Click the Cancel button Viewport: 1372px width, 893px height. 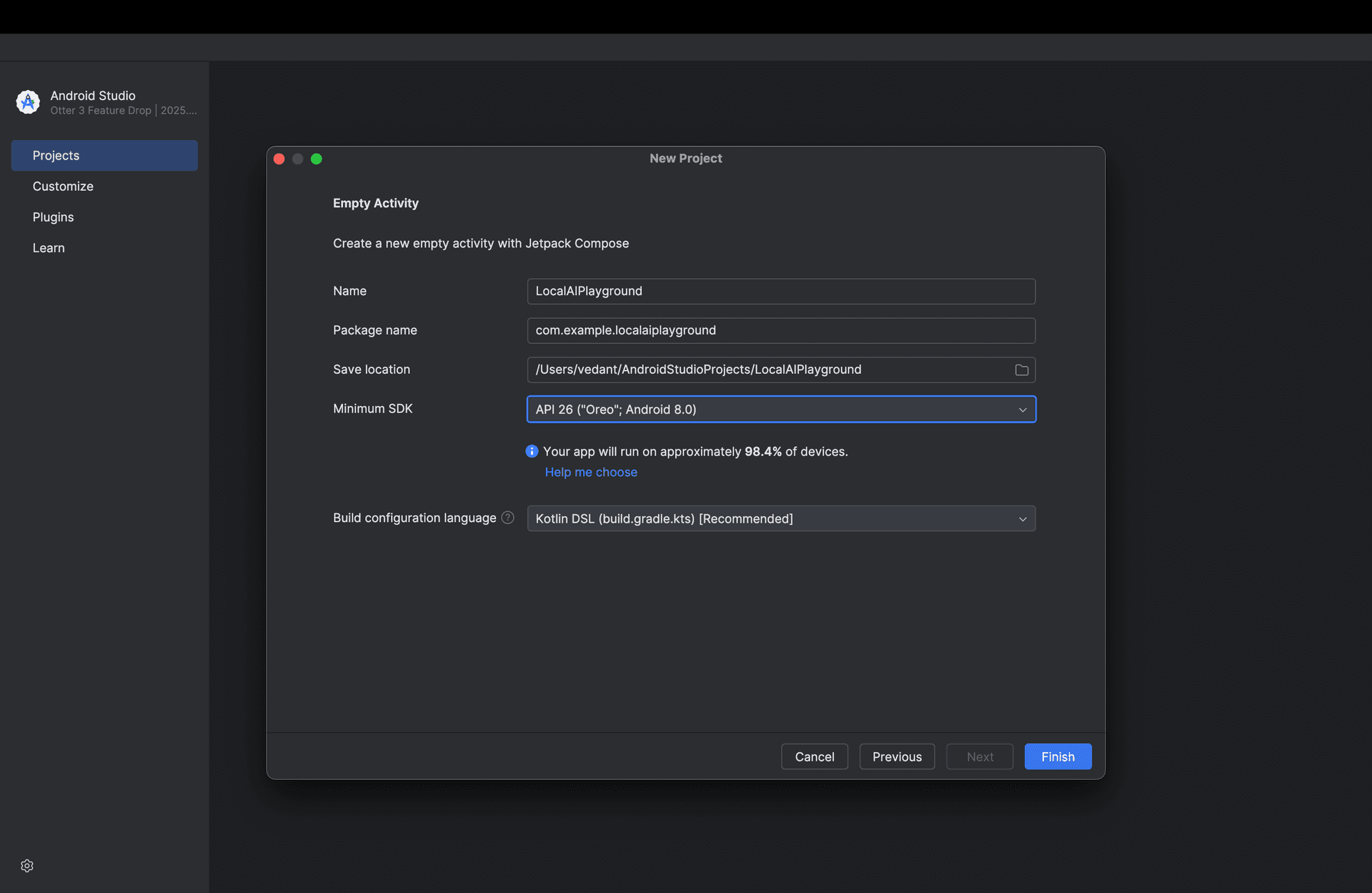pos(815,756)
